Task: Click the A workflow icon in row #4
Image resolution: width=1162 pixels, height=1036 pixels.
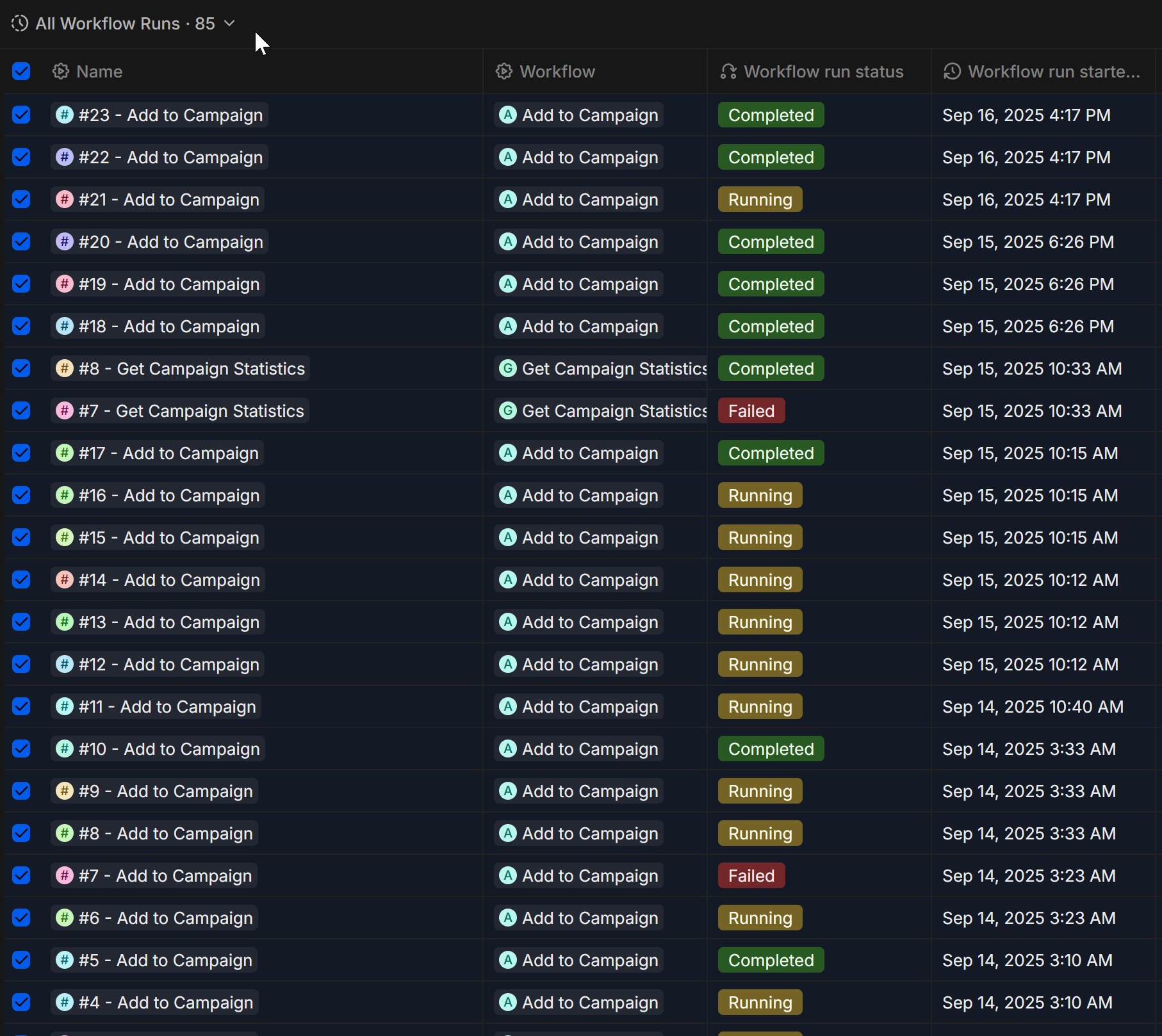Action: click(x=508, y=1002)
